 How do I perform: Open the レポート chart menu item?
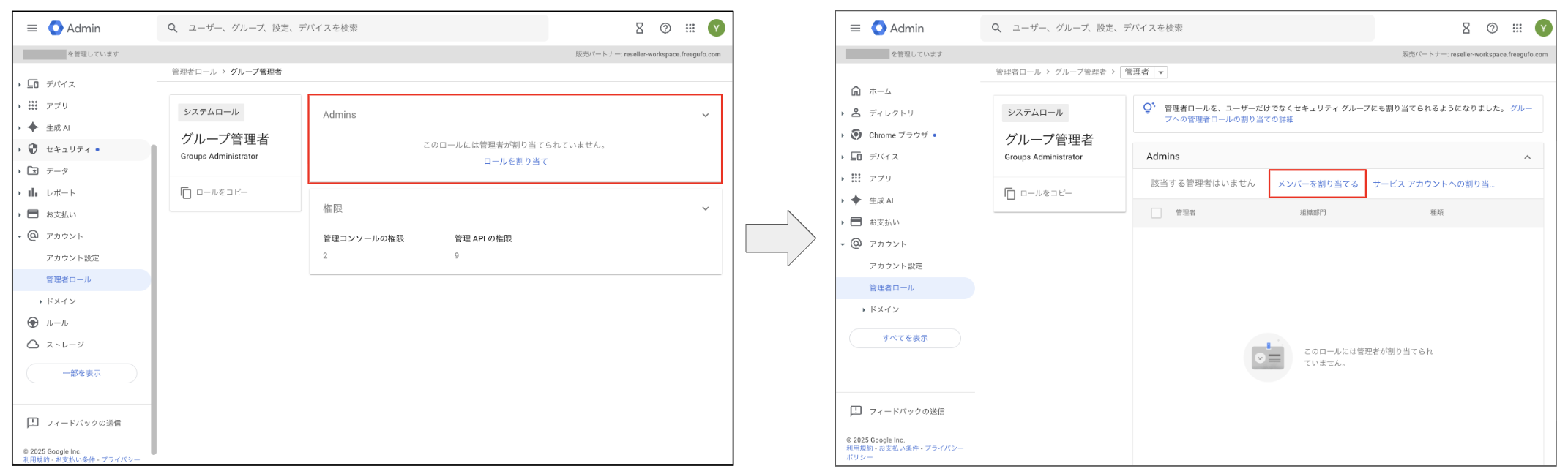[x=60, y=193]
